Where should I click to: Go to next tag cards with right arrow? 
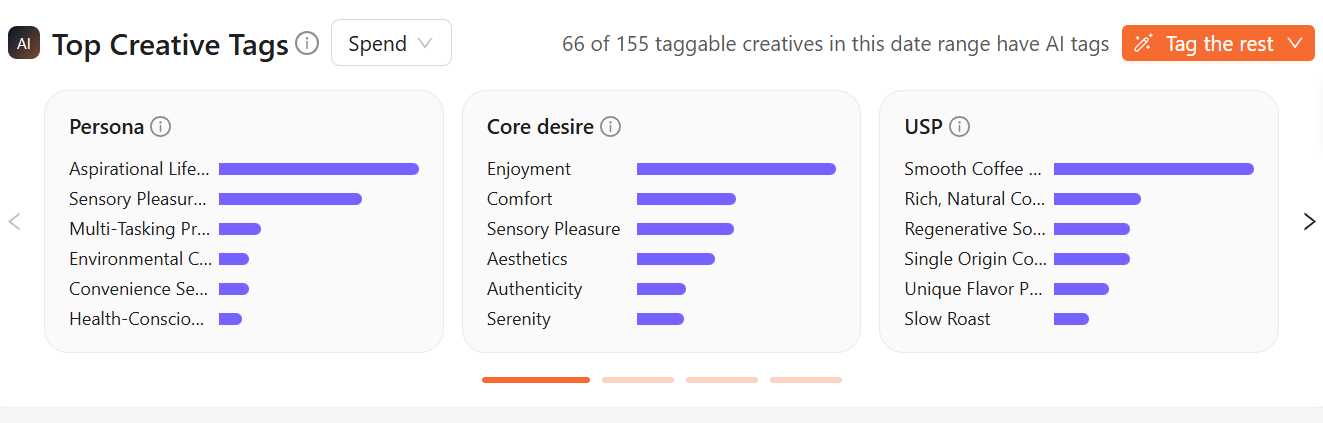(x=1309, y=221)
